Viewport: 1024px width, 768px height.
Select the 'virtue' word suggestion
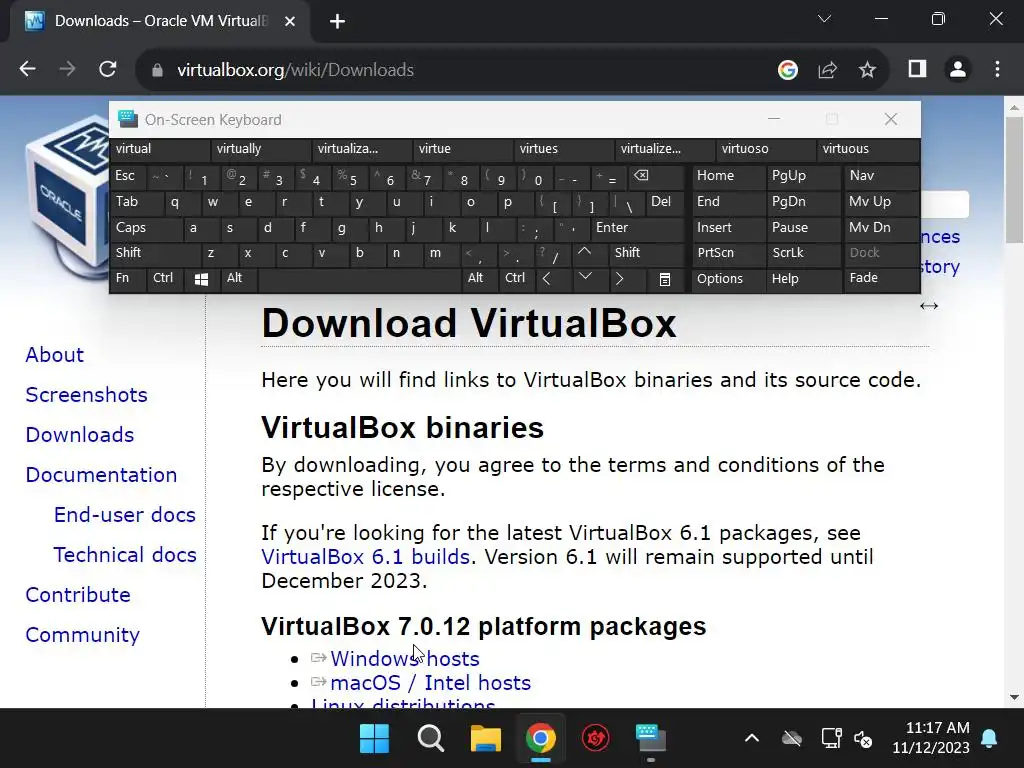point(462,149)
